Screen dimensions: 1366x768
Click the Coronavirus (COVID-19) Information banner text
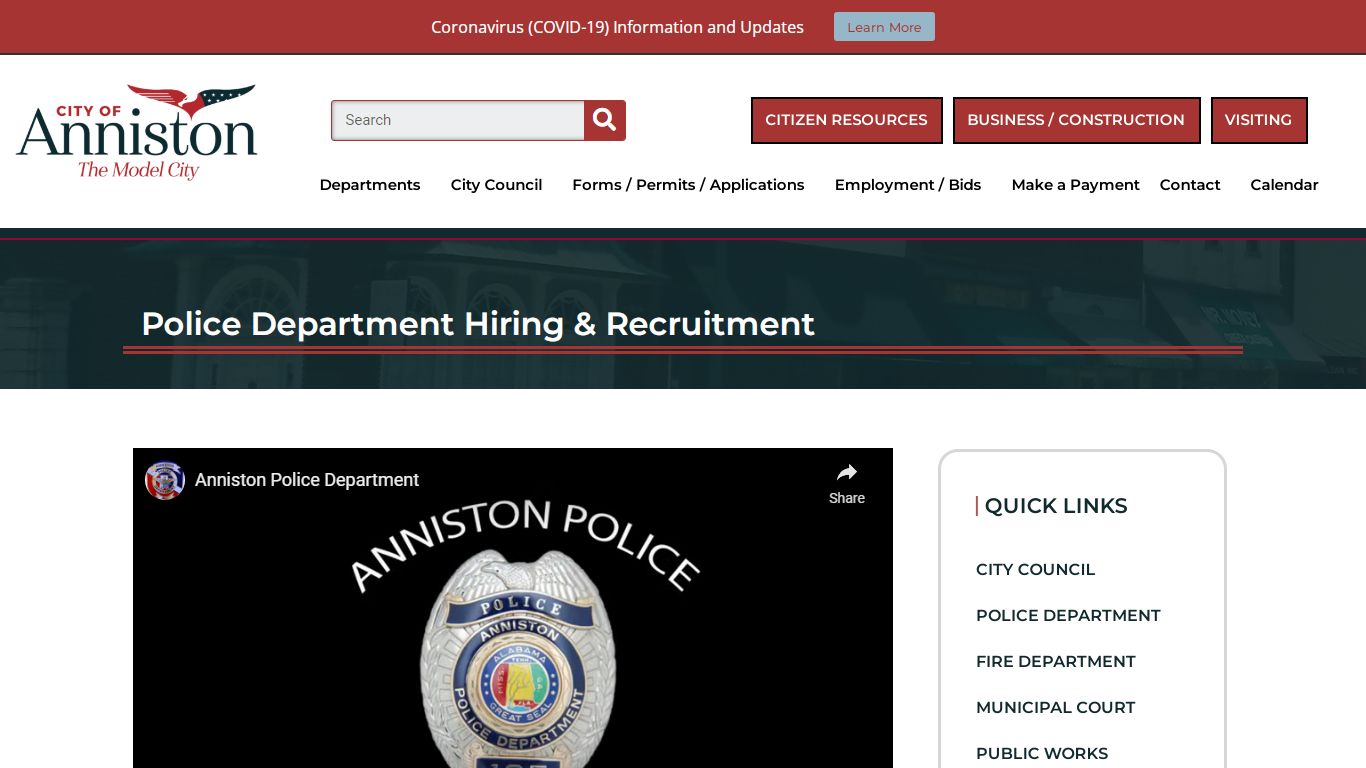[x=617, y=27]
